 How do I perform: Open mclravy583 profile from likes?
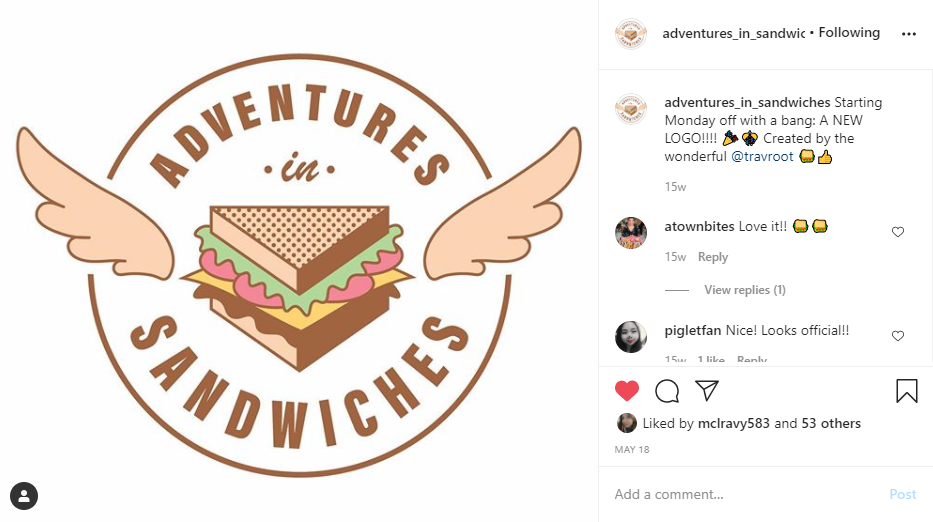pos(733,424)
